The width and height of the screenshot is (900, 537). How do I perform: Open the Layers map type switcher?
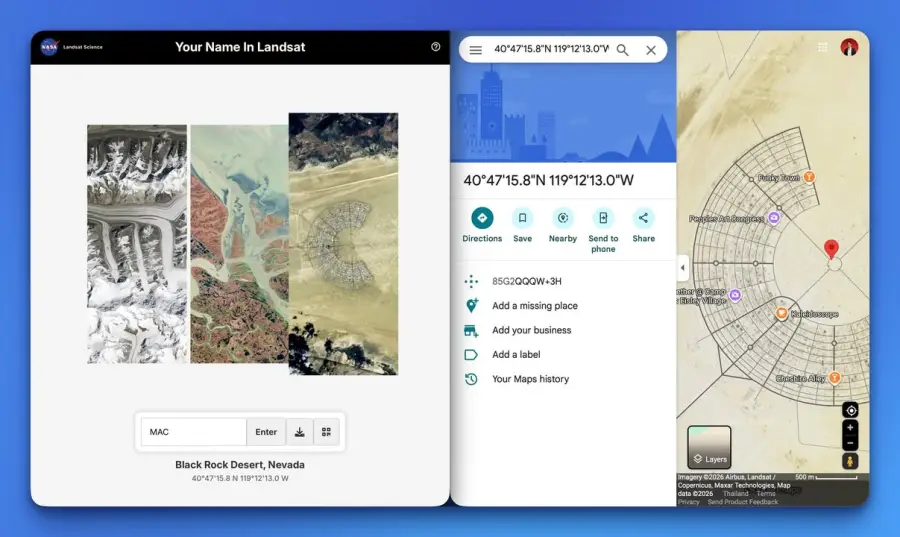(x=709, y=448)
